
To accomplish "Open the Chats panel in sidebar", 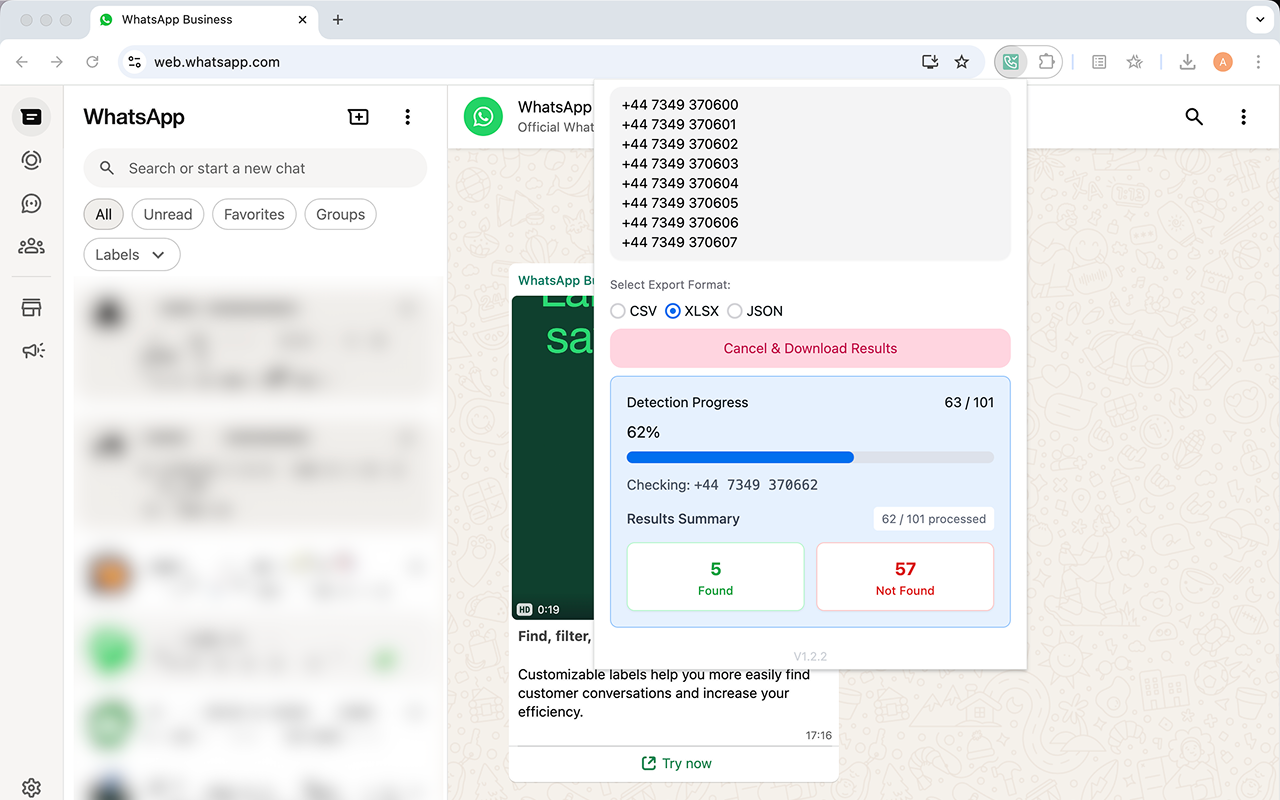I will pos(31,116).
